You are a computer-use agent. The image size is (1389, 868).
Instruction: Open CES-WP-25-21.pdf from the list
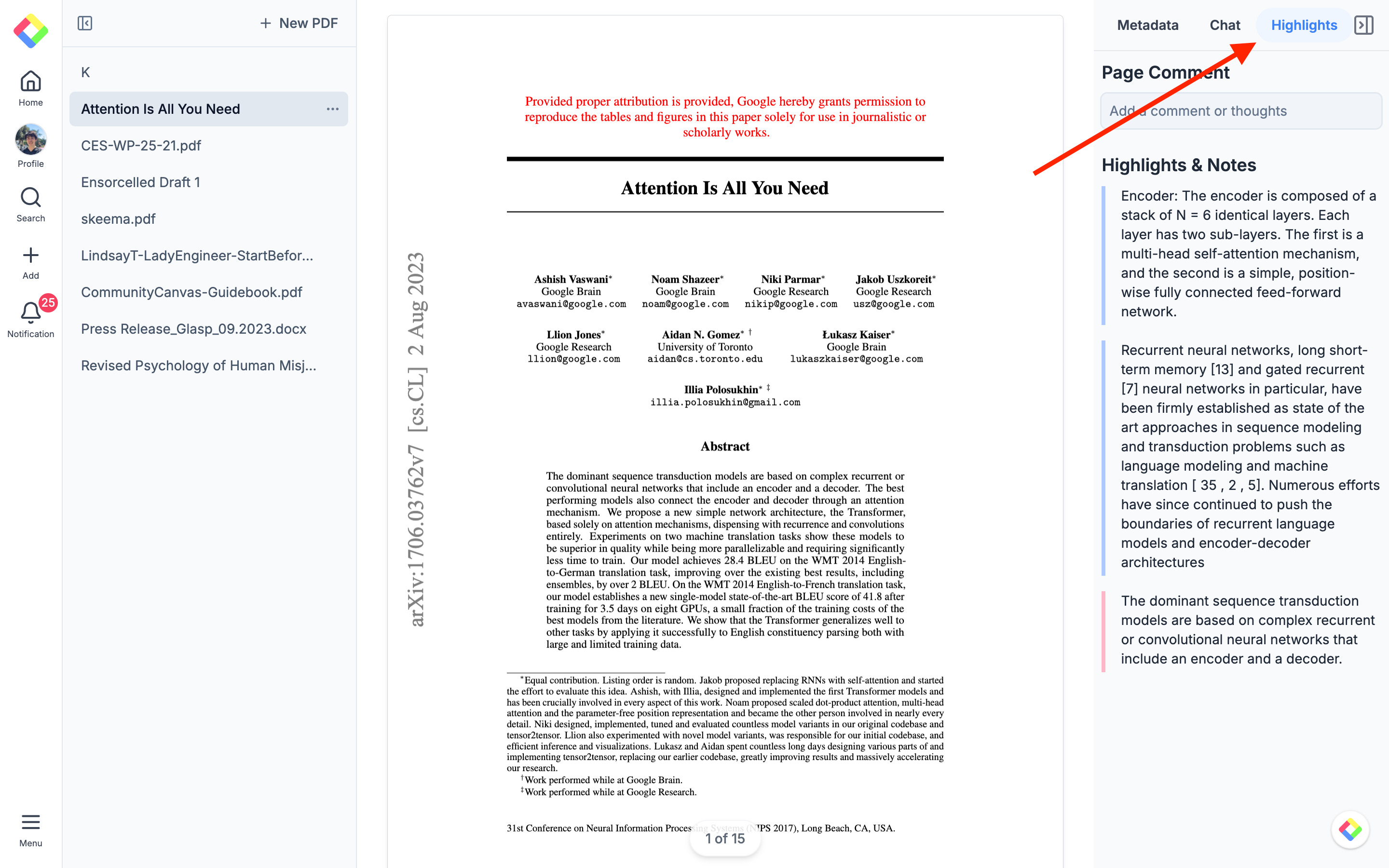[141, 146]
